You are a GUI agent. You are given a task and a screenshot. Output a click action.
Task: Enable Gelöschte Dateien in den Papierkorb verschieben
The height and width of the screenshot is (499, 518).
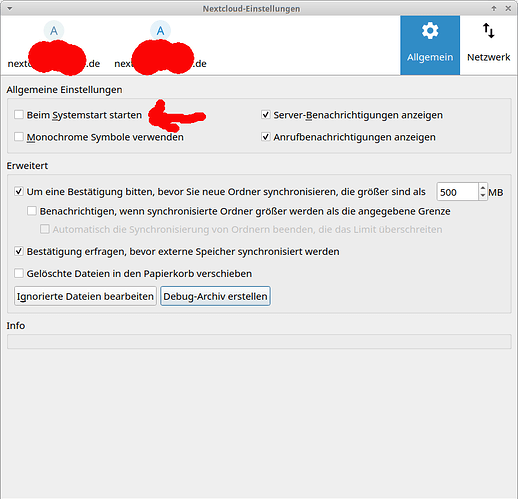pos(19,273)
